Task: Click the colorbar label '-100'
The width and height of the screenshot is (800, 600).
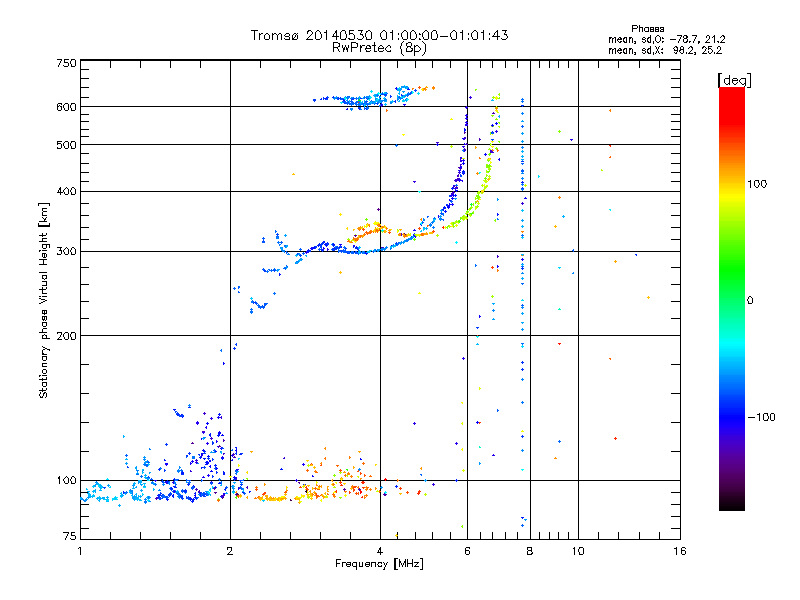Action: (761, 417)
